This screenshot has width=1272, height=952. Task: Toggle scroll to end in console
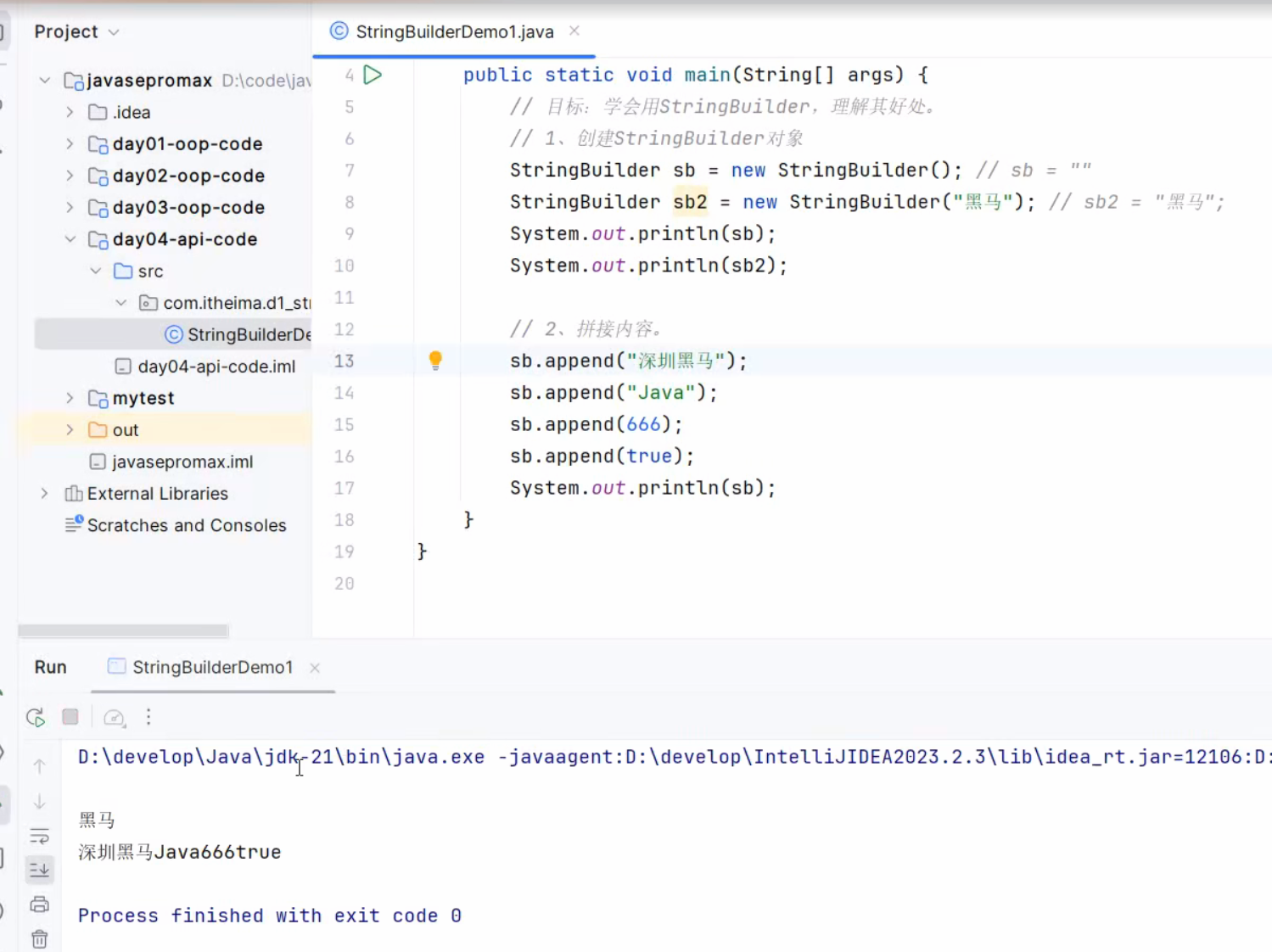(x=39, y=869)
